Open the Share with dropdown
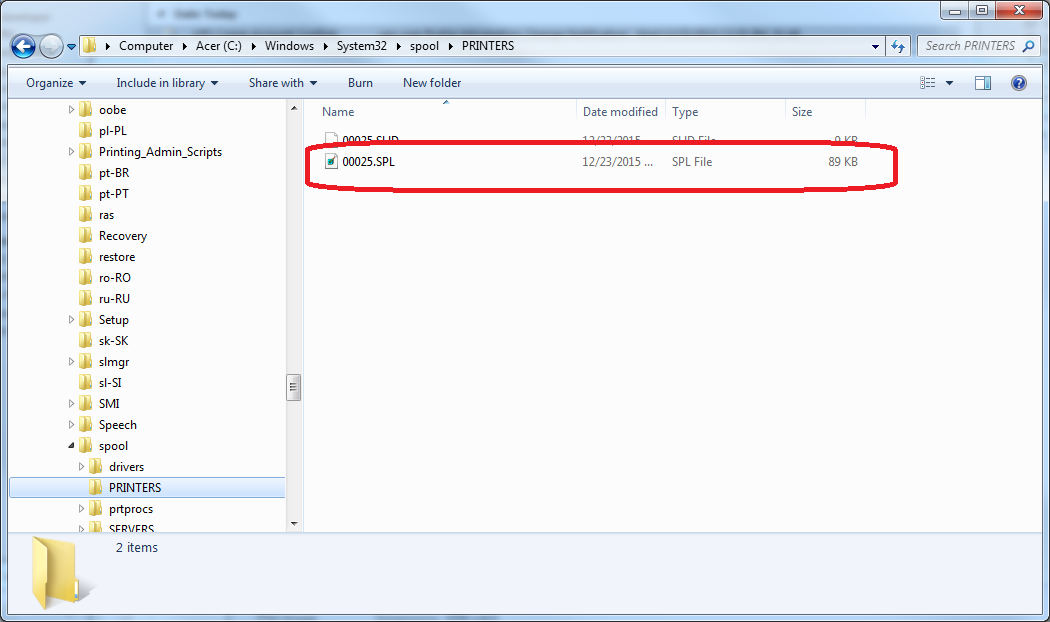The height and width of the screenshot is (622, 1050). click(283, 83)
